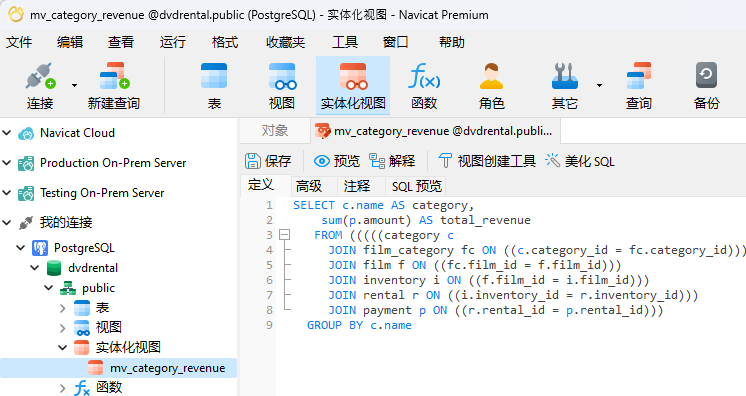Open the 运行 menu
746x396 pixels.
173,42
